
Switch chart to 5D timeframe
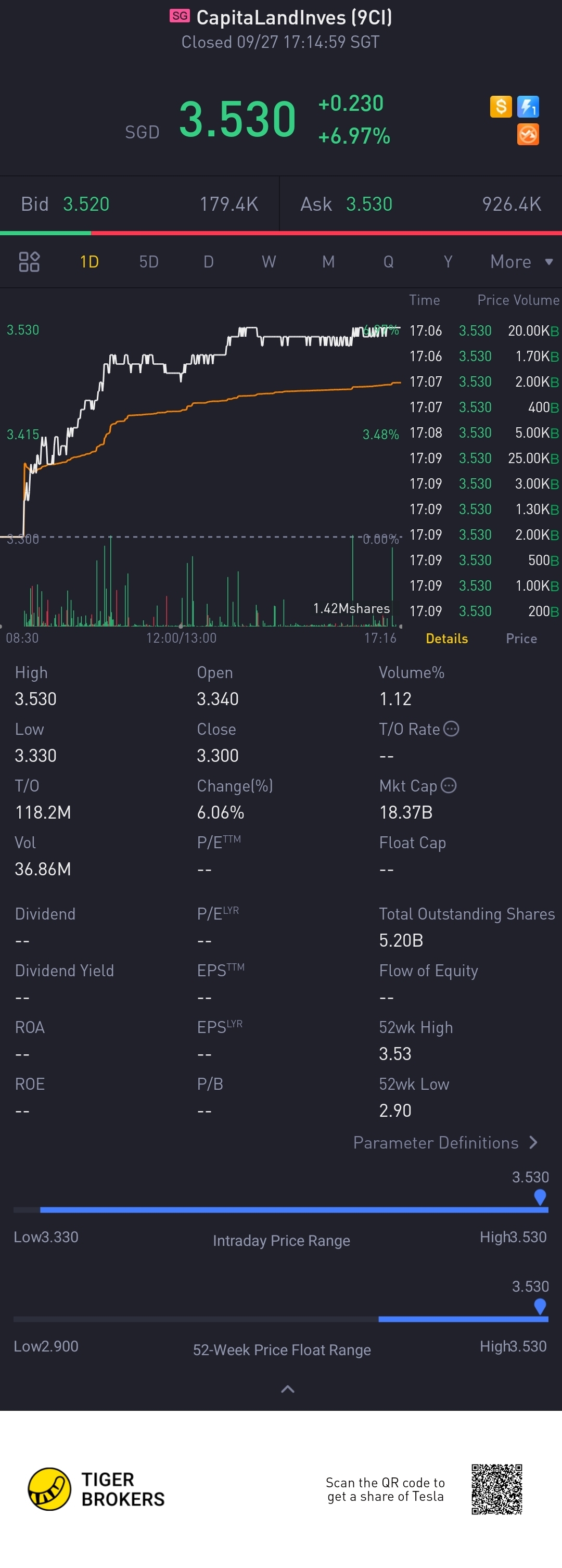[149, 262]
